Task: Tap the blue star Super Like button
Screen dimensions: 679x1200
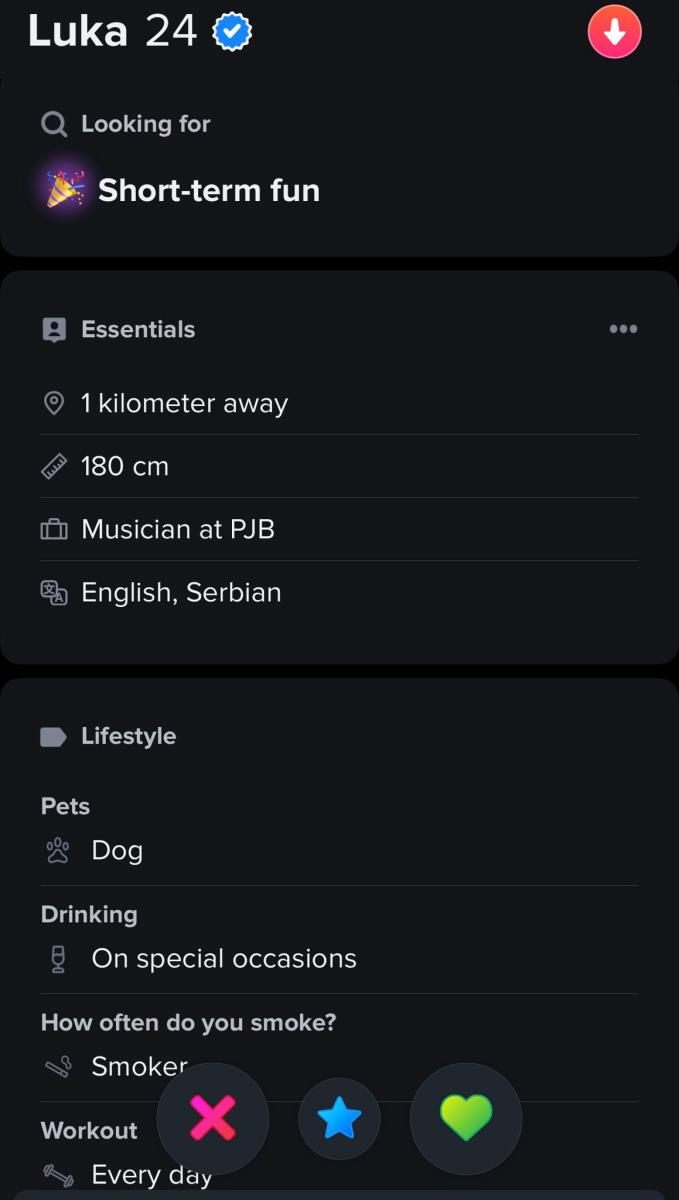Action: [x=339, y=1119]
